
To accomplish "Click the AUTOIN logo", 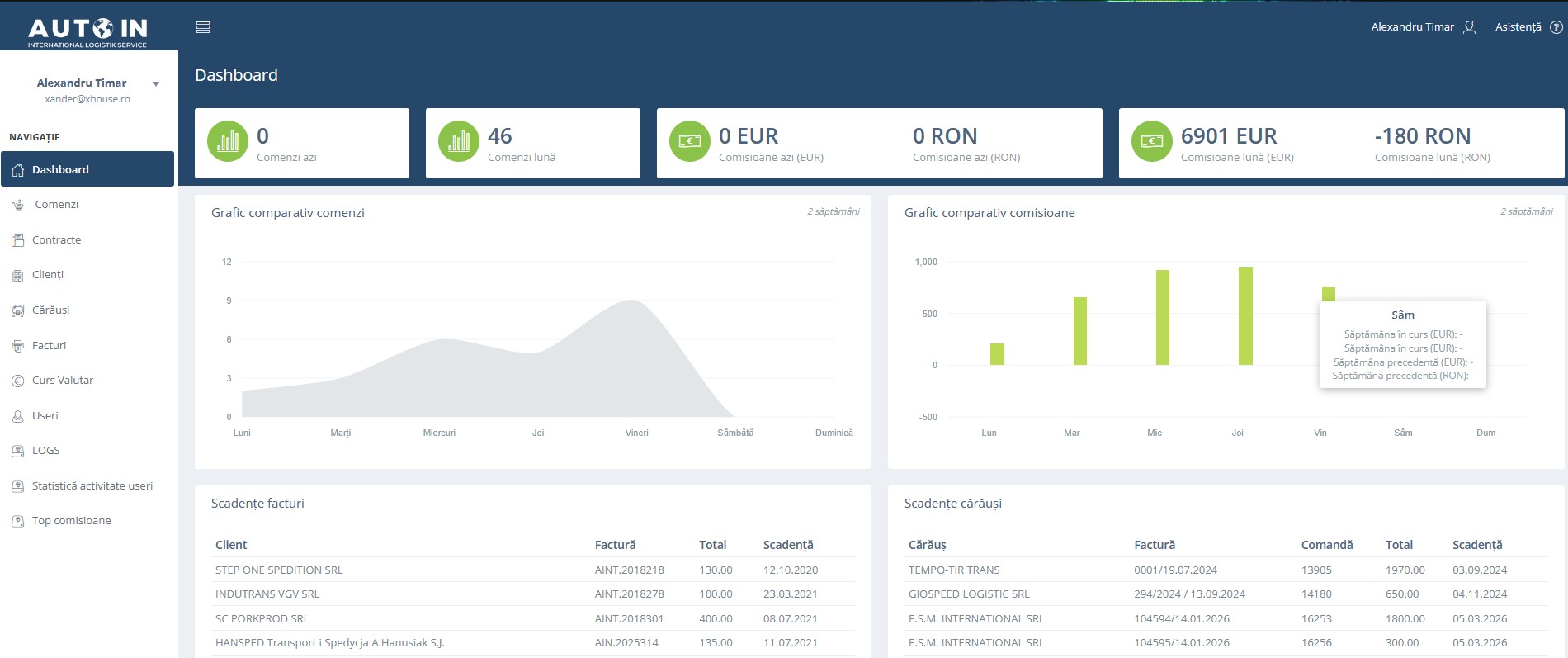I will (x=87, y=32).
